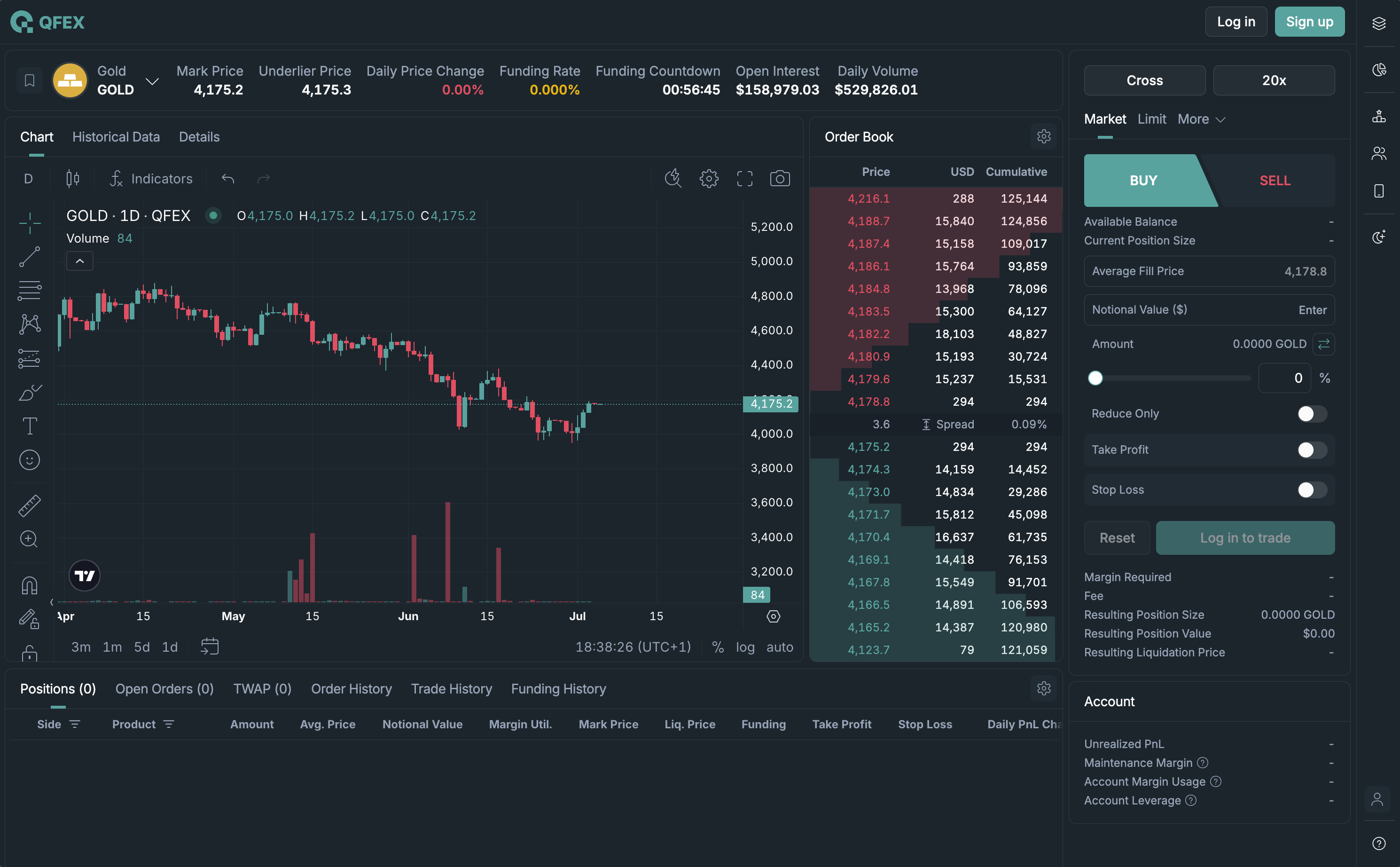
Task: Click the Sign up button
Action: [1309, 22]
